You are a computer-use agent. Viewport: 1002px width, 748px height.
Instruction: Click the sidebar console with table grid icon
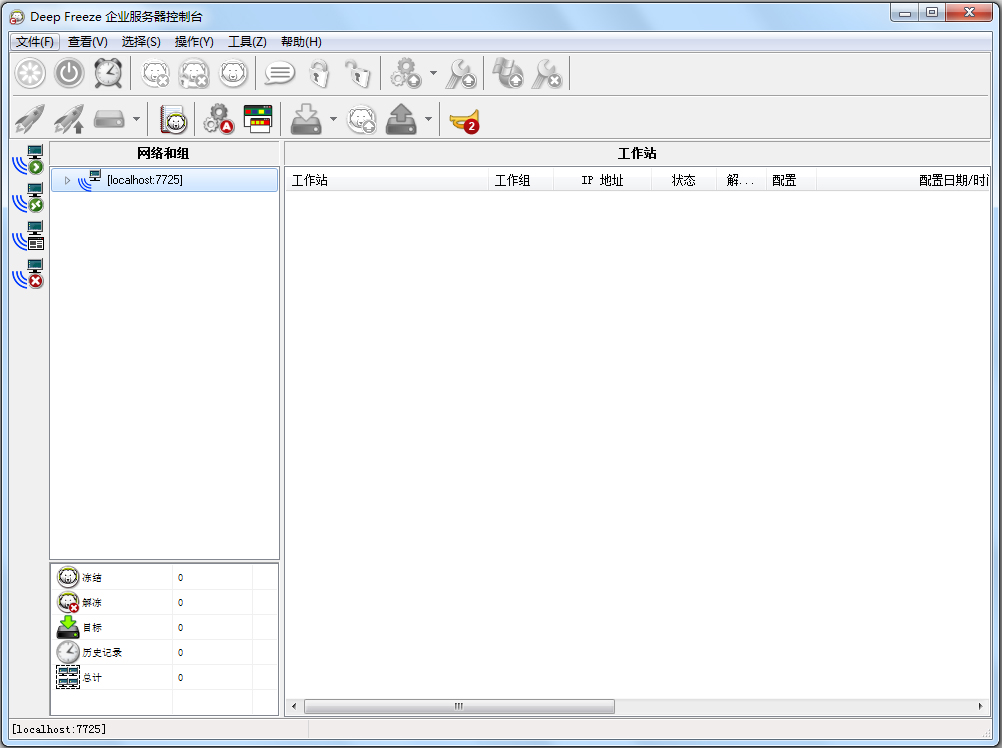(28, 236)
